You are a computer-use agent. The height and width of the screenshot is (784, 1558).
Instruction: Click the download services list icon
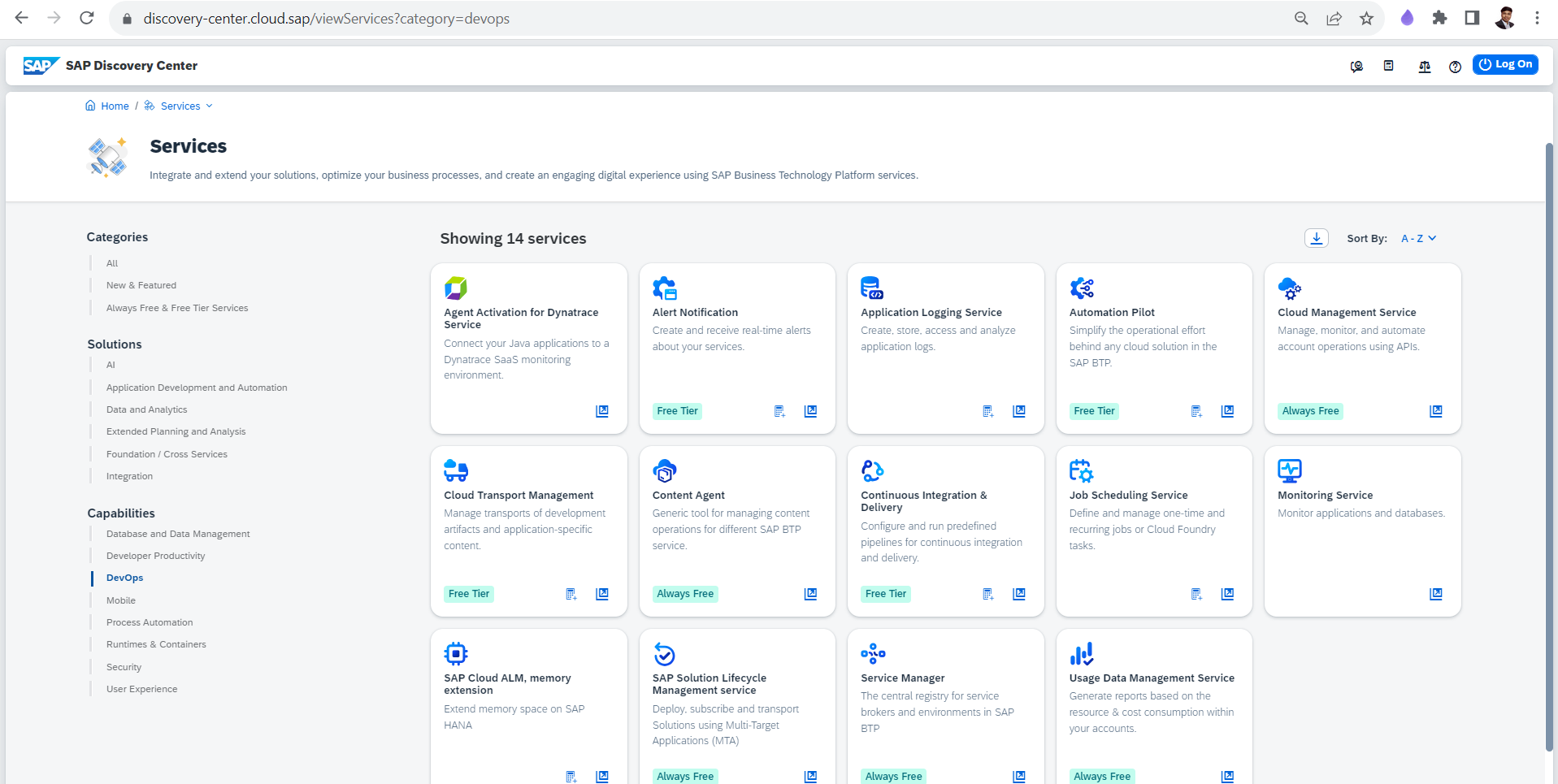click(1316, 238)
